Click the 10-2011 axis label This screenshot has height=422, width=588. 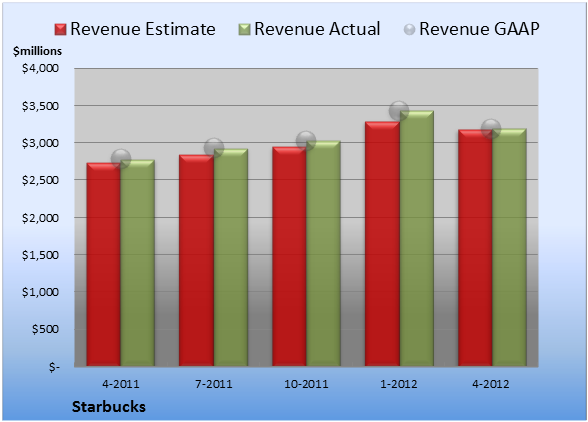(x=306, y=384)
